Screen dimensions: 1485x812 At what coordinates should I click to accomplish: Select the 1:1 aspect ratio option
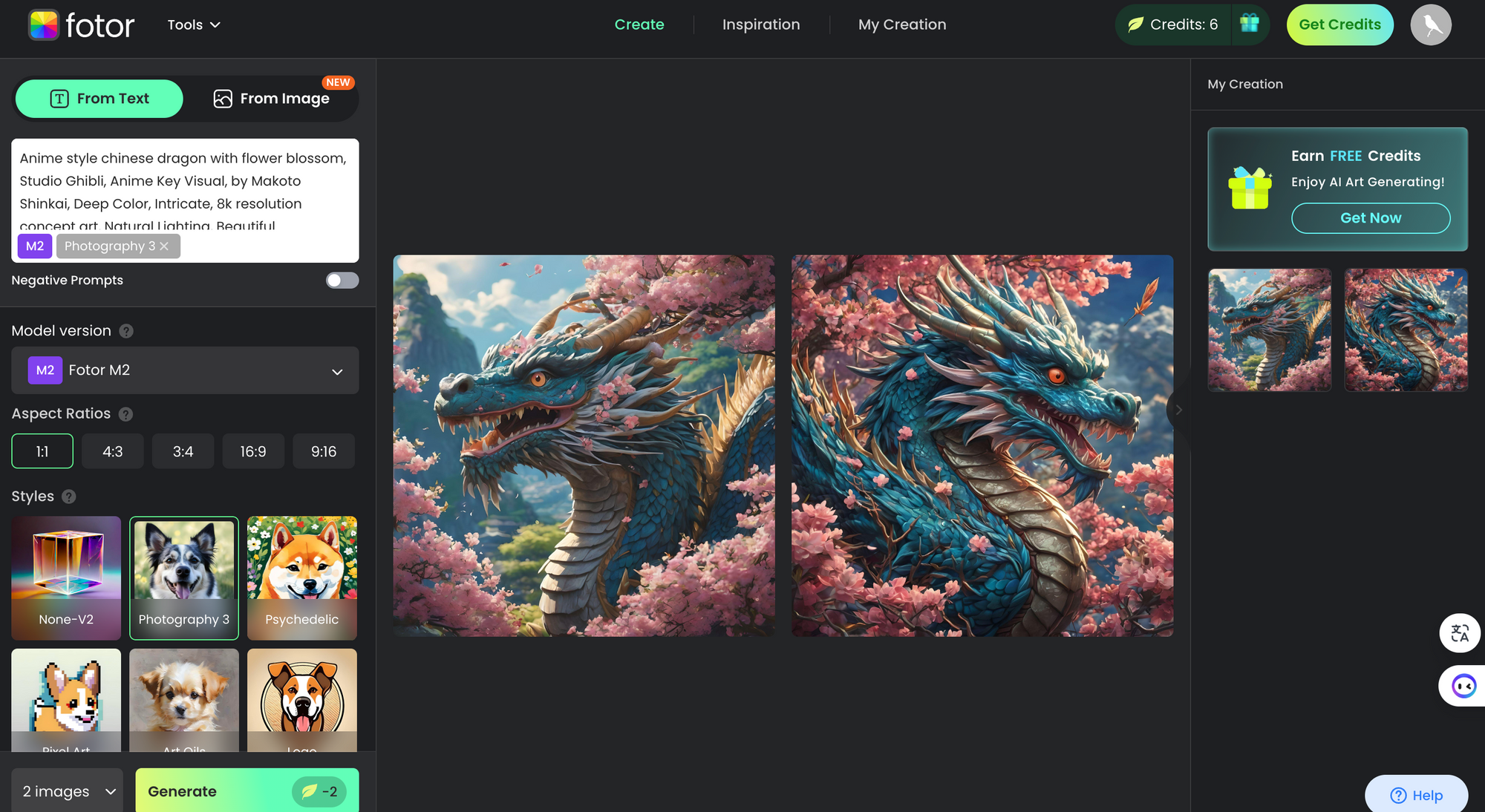pos(42,451)
